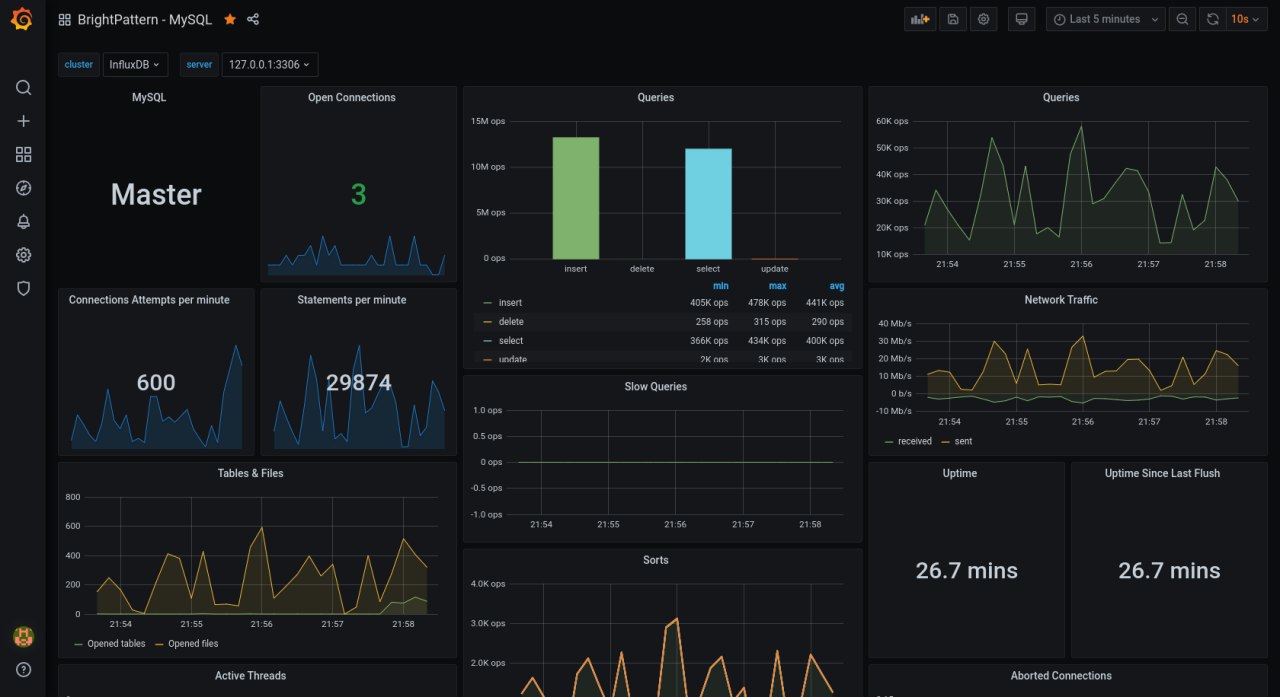Image resolution: width=1280 pixels, height=697 pixels.
Task: Click the green 3 open connections value
Action: click(358, 194)
